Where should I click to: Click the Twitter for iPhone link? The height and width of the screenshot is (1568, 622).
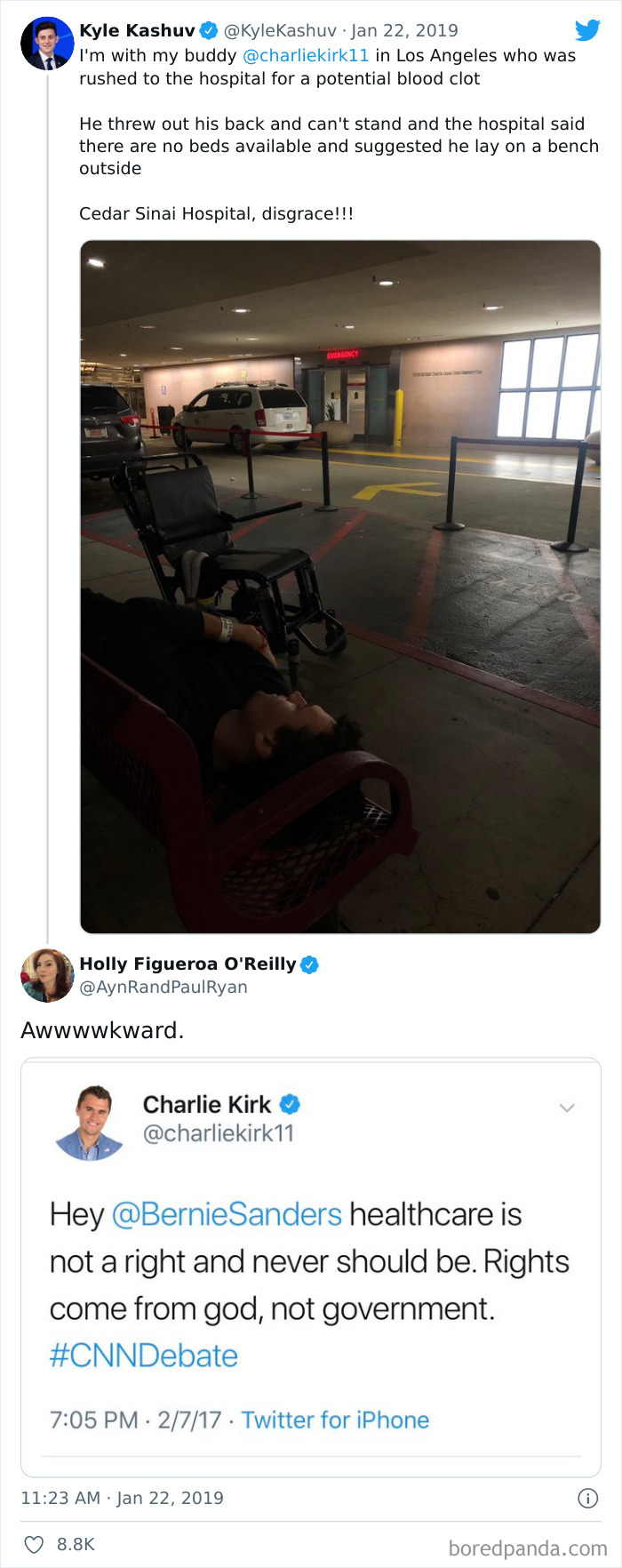[x=335, y=1420]
